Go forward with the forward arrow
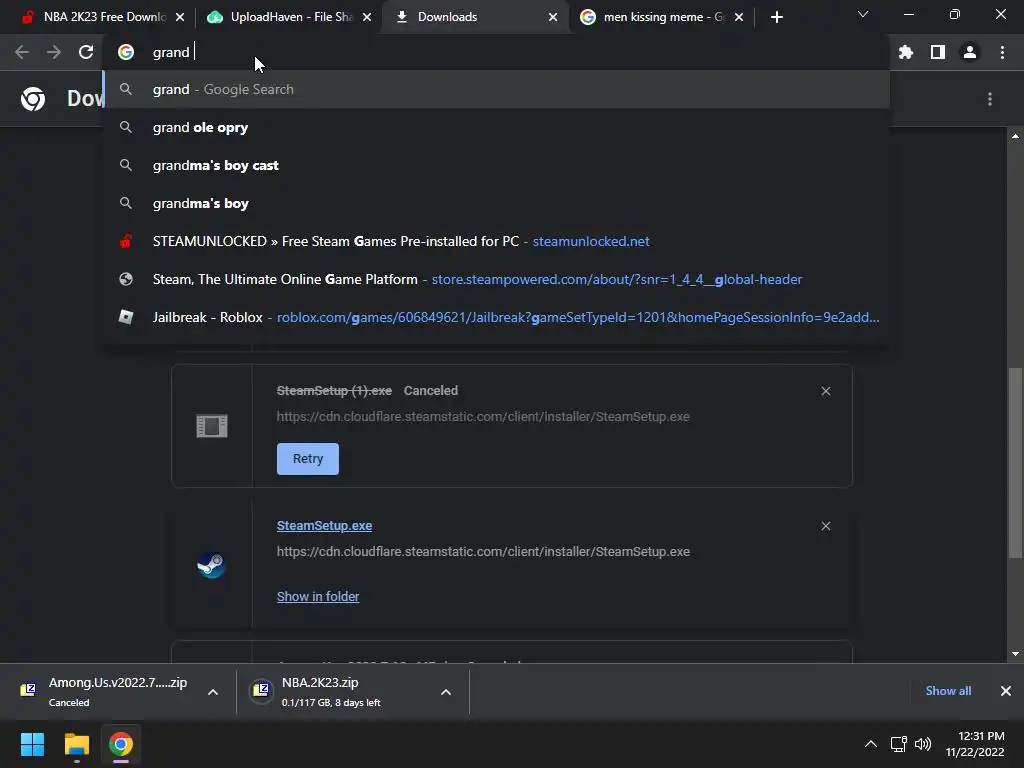This screenshot has width=1024, height=768. pos(54,52)
